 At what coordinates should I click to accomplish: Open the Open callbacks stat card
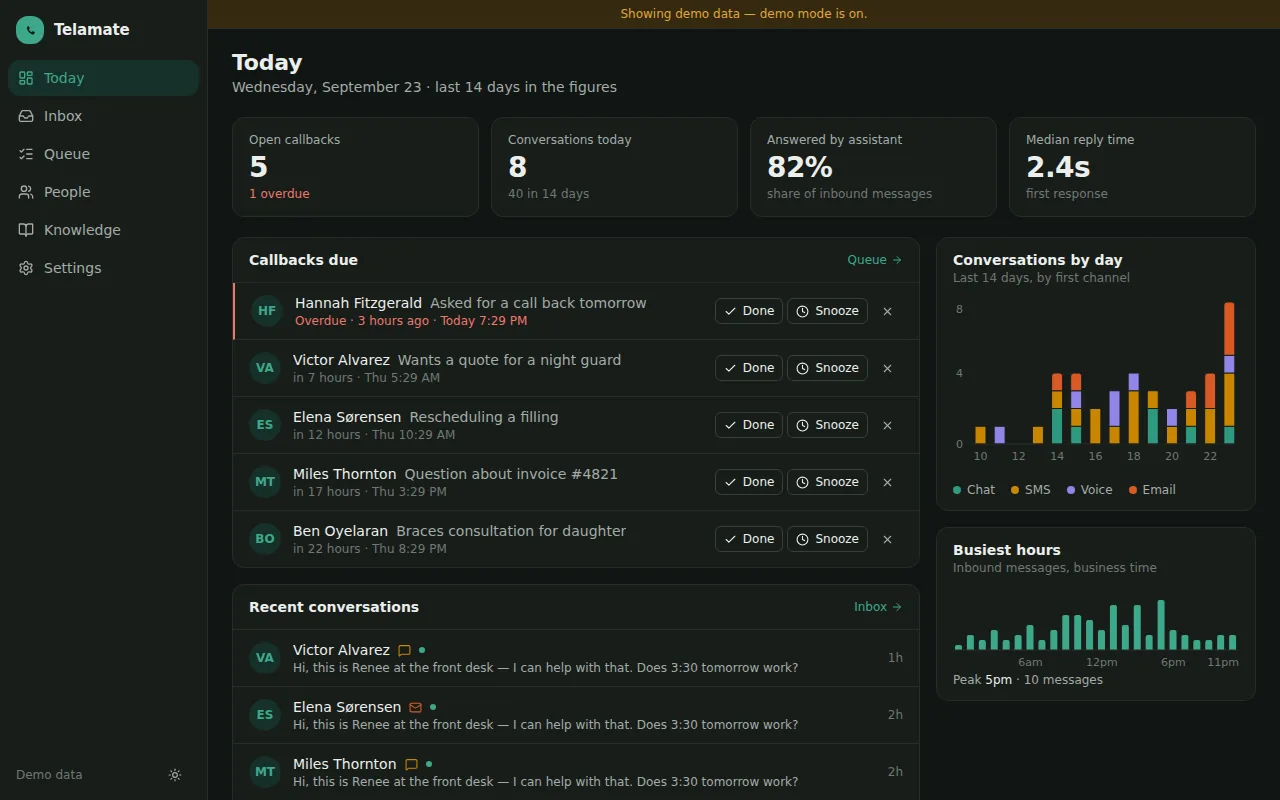[x=355, y=167]
